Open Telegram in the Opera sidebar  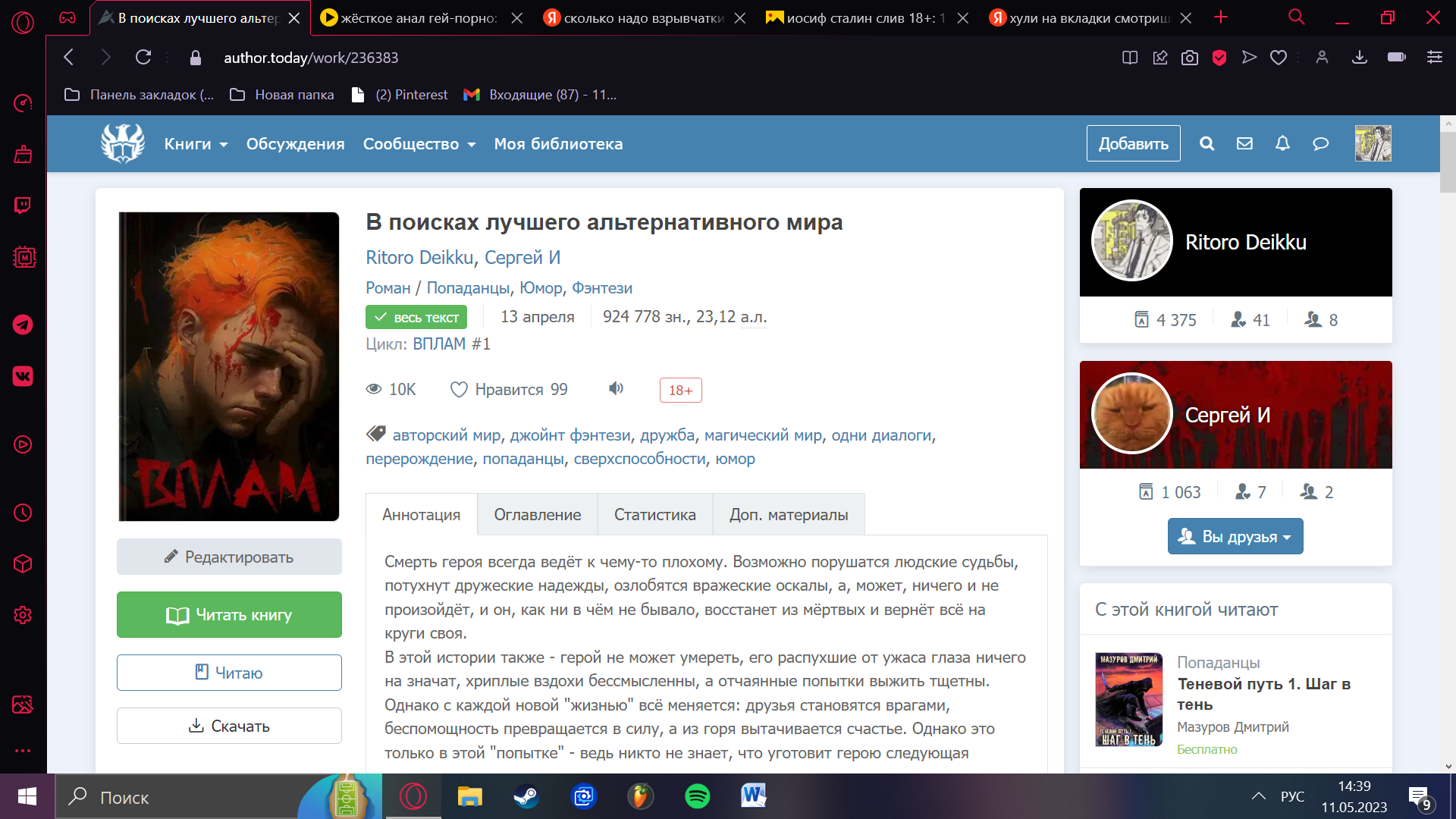coord(23,325)
